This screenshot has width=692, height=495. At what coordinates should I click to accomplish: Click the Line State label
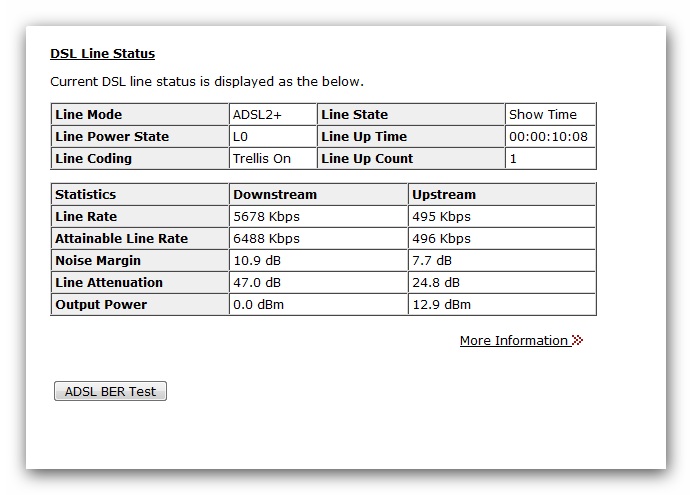[354, 115]
